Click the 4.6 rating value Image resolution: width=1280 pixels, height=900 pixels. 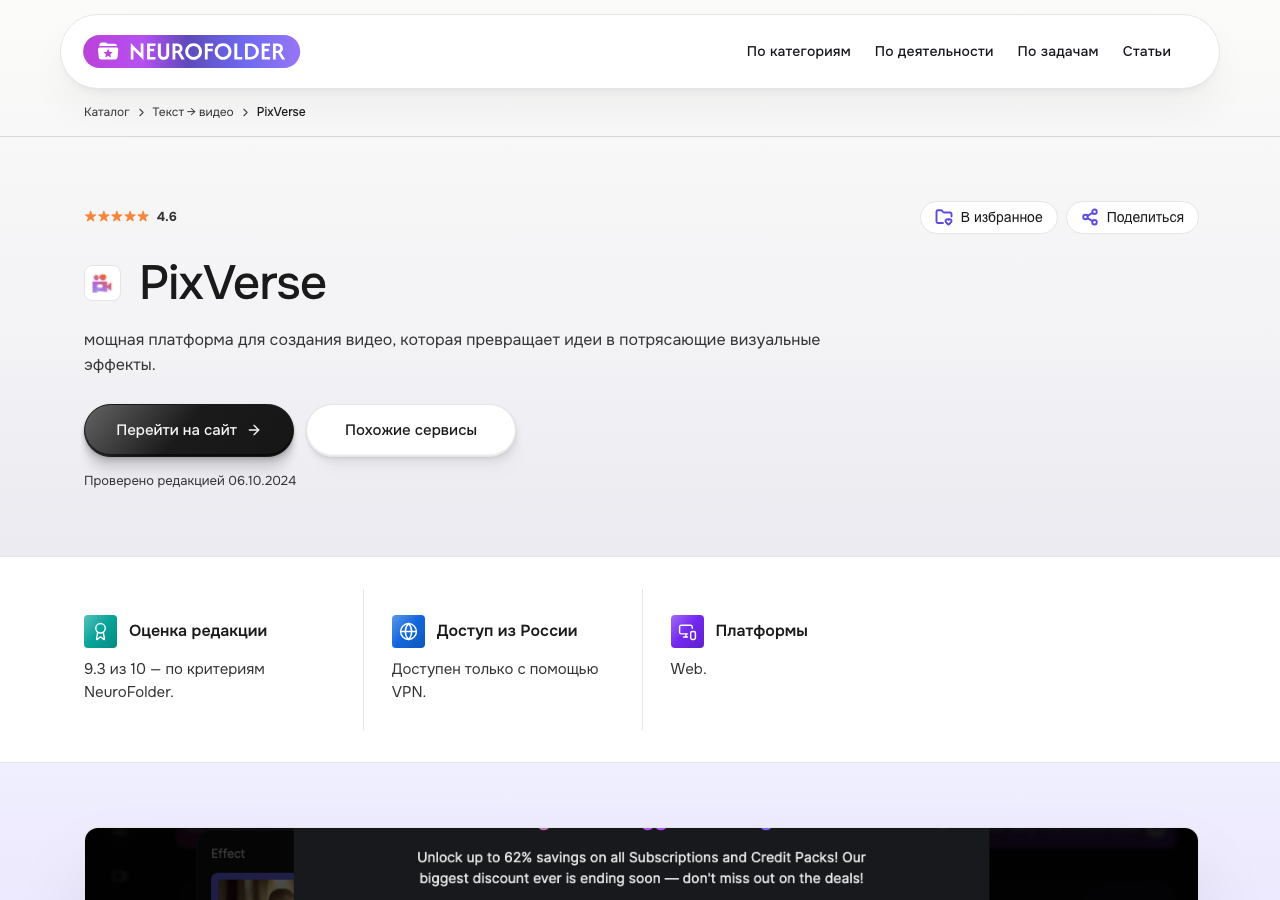[167, 216]
